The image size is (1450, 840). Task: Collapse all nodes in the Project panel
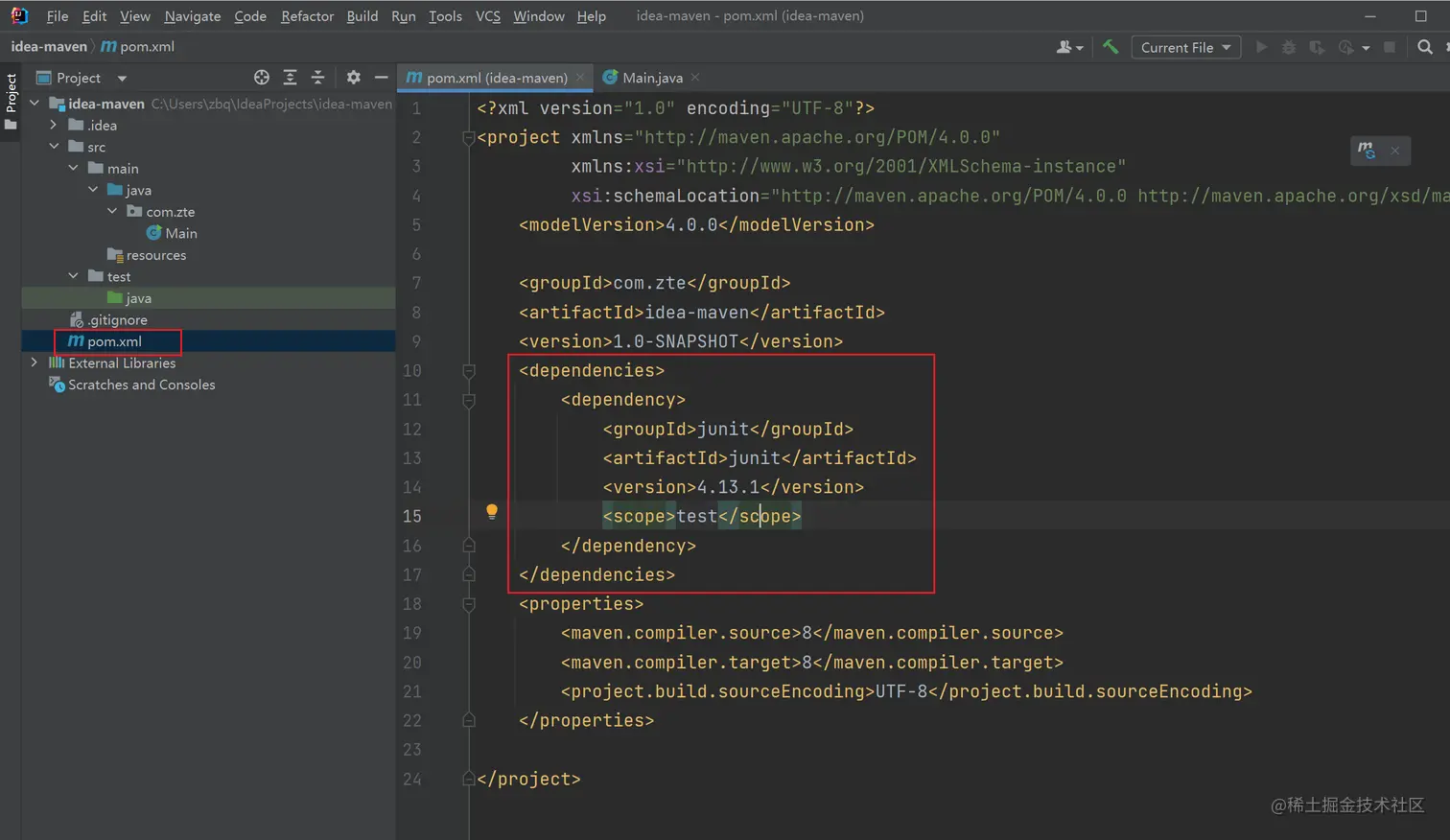pyautogui.click(x=318, y=78)
